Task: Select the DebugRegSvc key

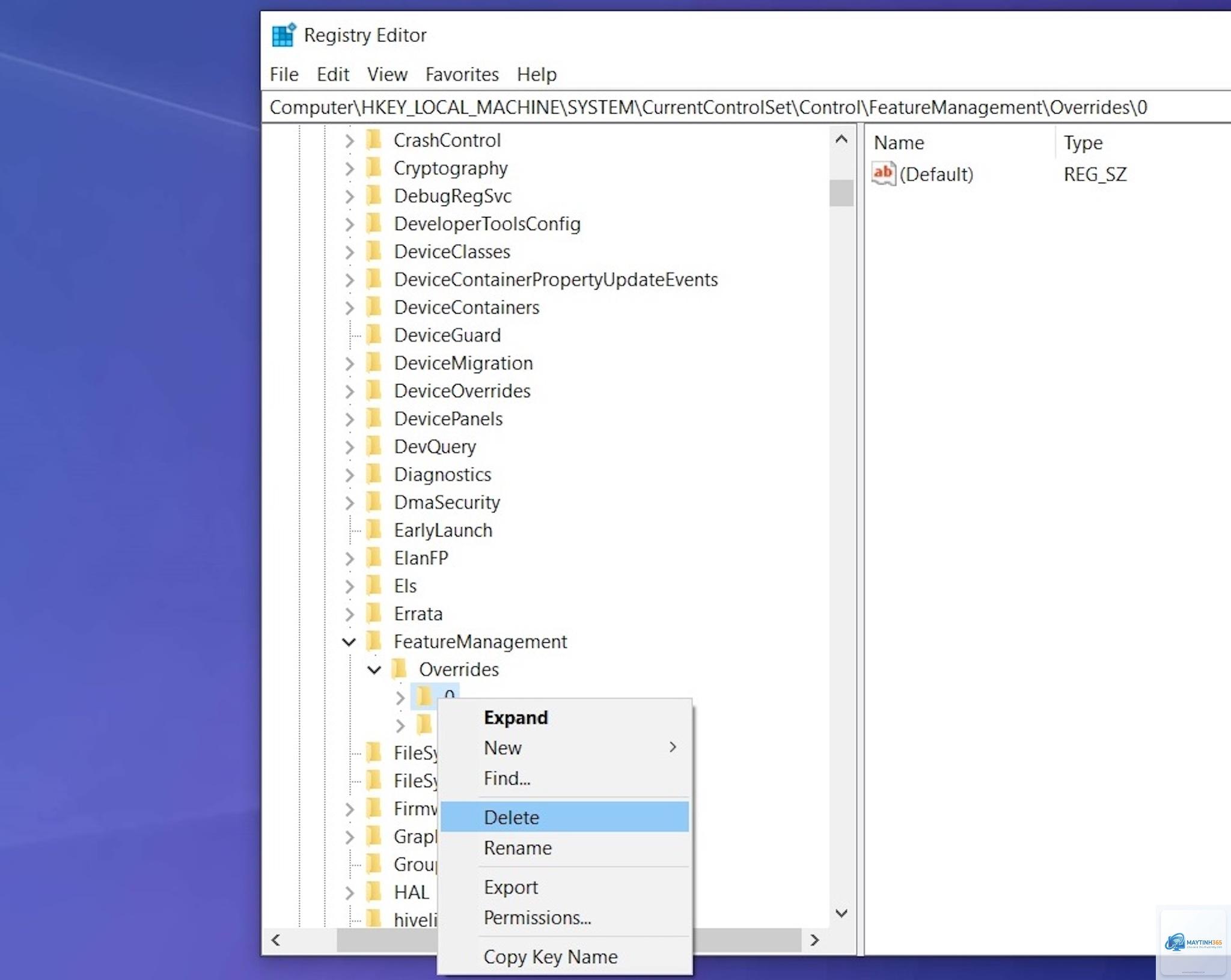Action: (x=453, y=196)
